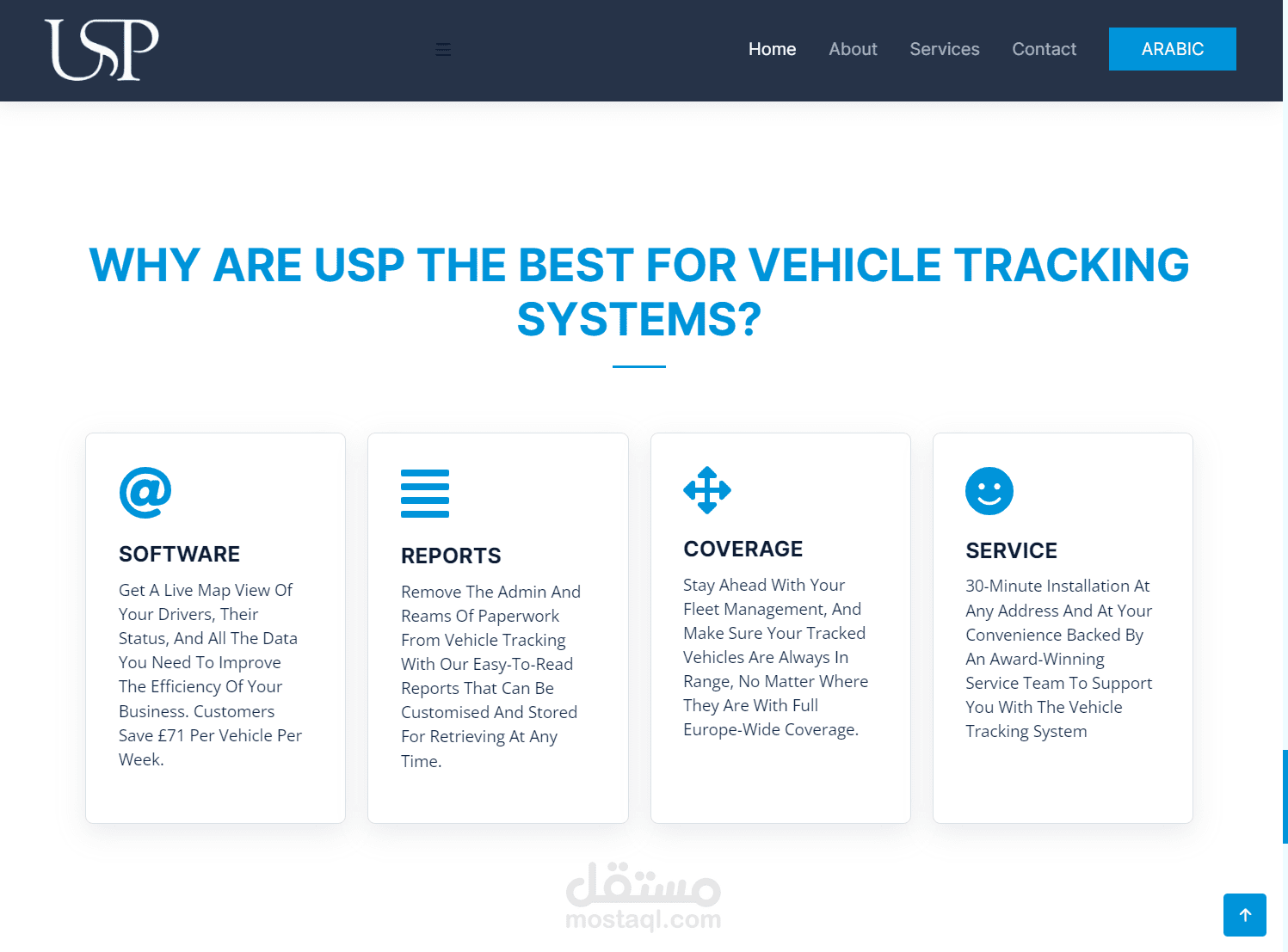Click the lines icon on Reports card
Viewport: 1288px width, 952px height.
point(425,494)
